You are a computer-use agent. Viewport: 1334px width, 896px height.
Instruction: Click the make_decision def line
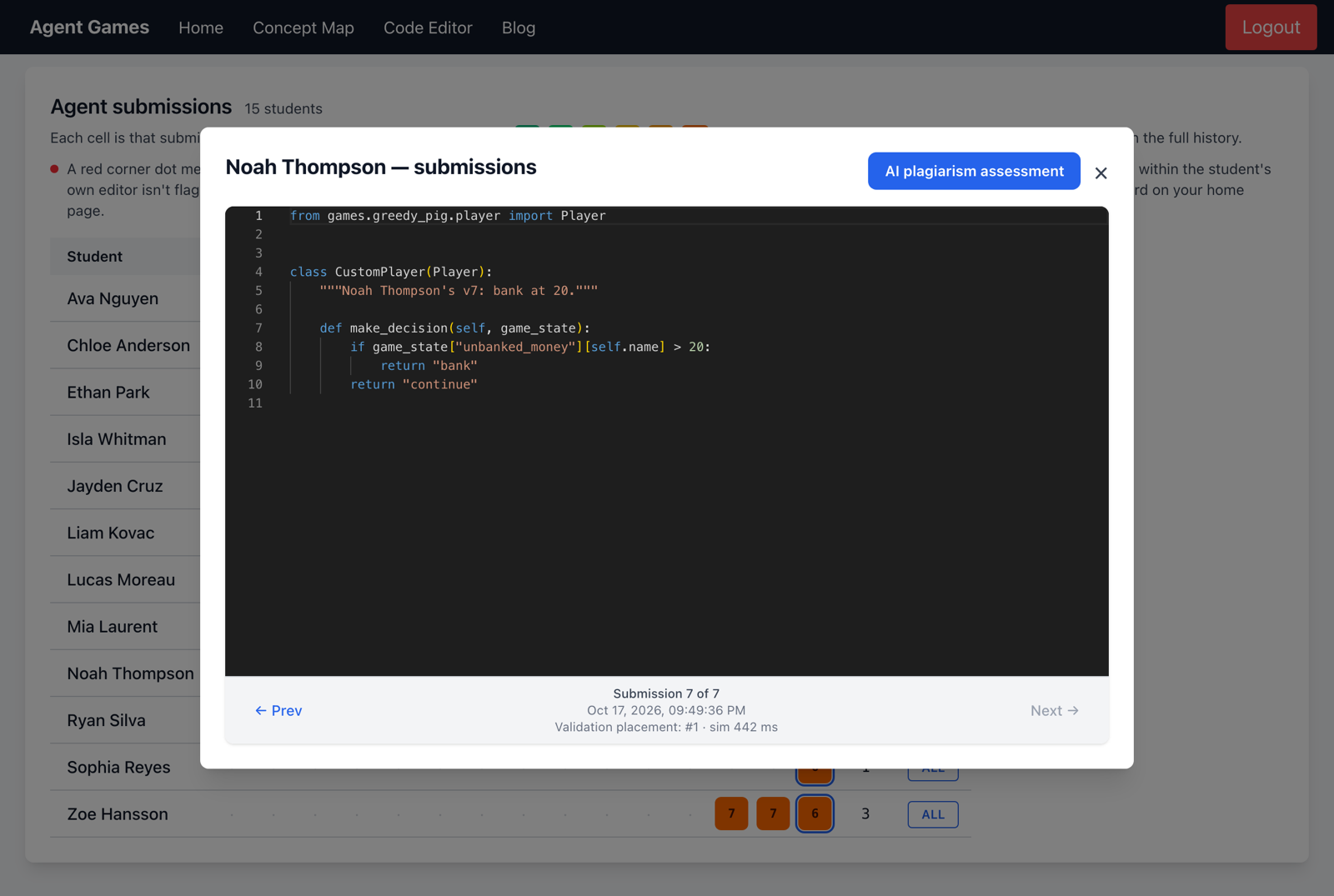455,328
